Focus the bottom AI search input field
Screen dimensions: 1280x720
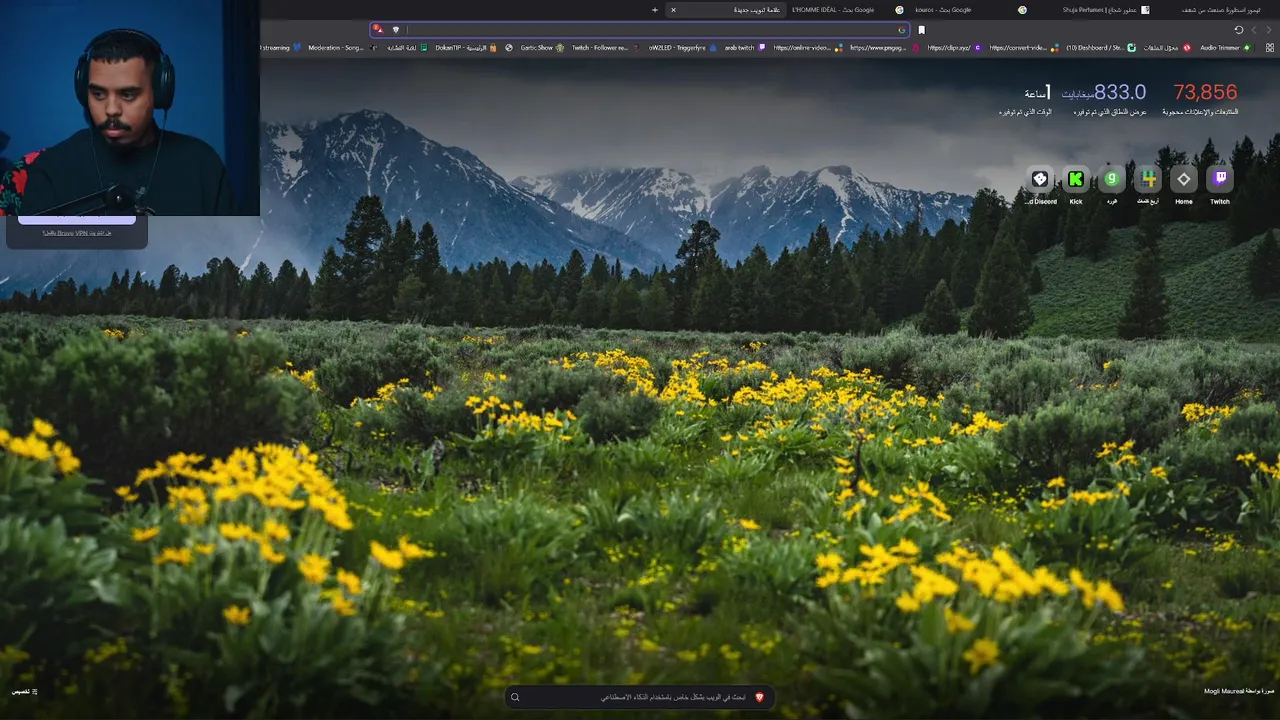click(x=640, y=697)
